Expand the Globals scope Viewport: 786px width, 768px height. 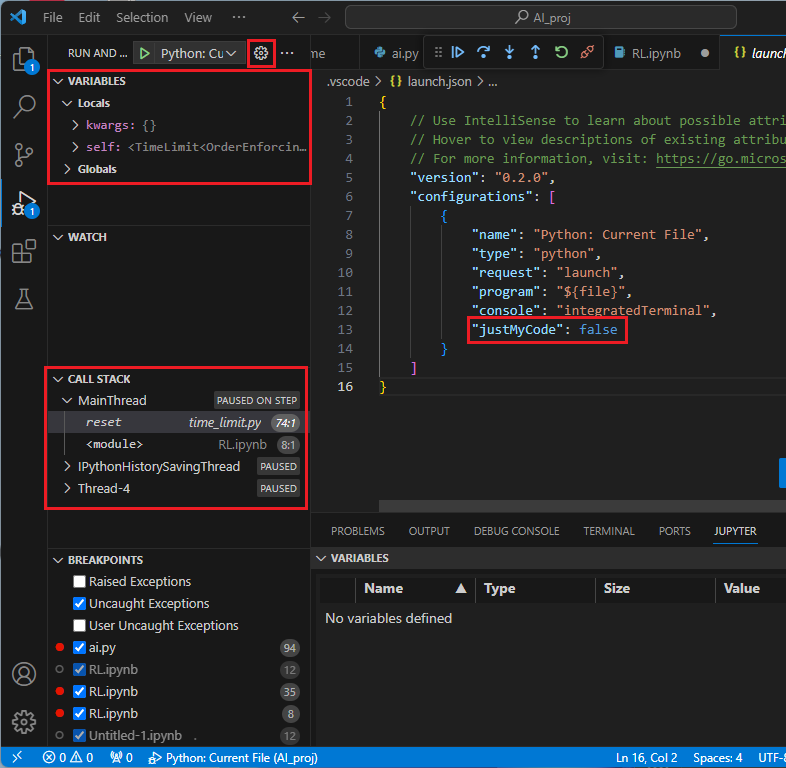point(67,169)
